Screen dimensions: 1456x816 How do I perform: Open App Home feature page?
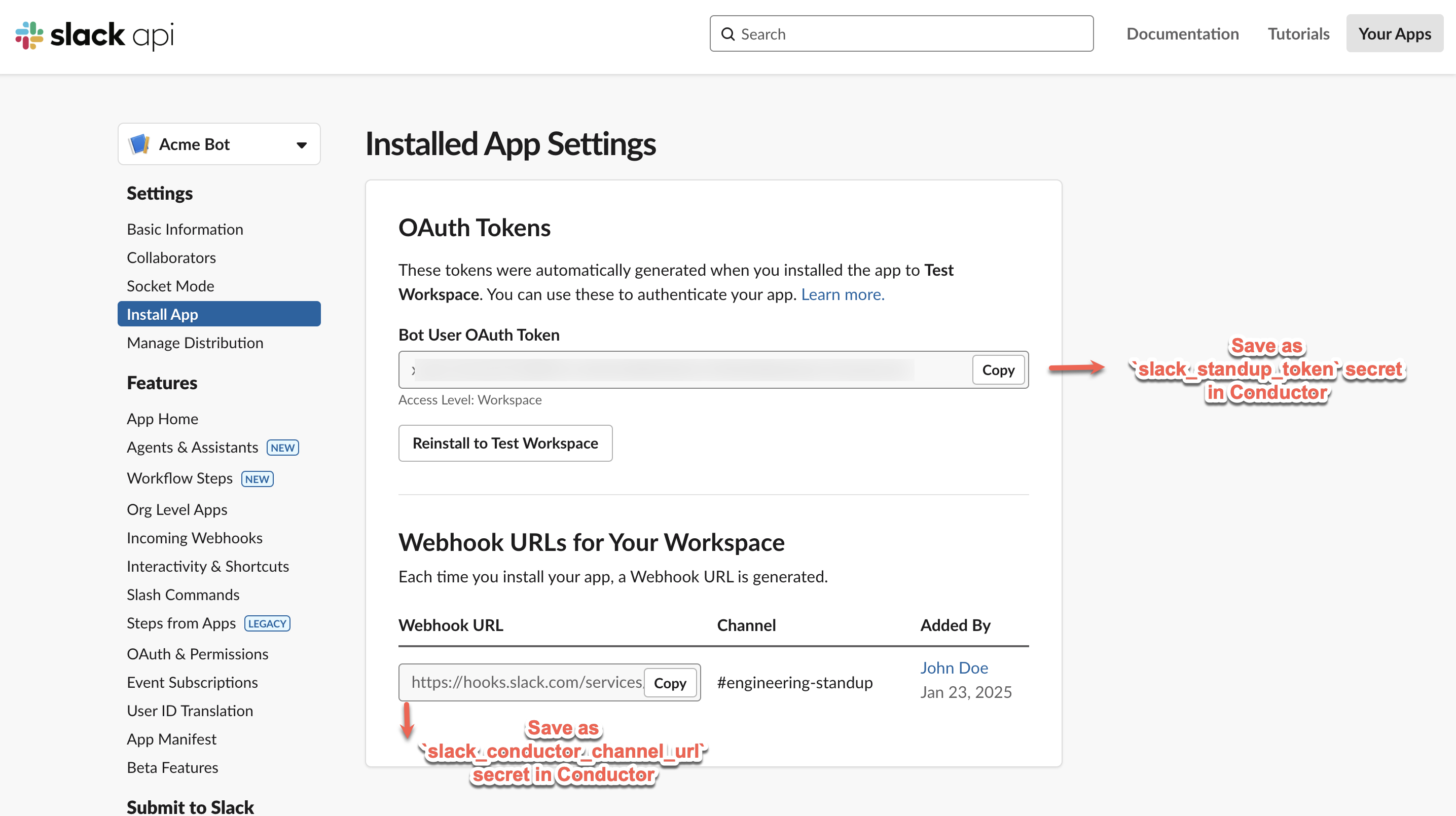tap(162, 419)
